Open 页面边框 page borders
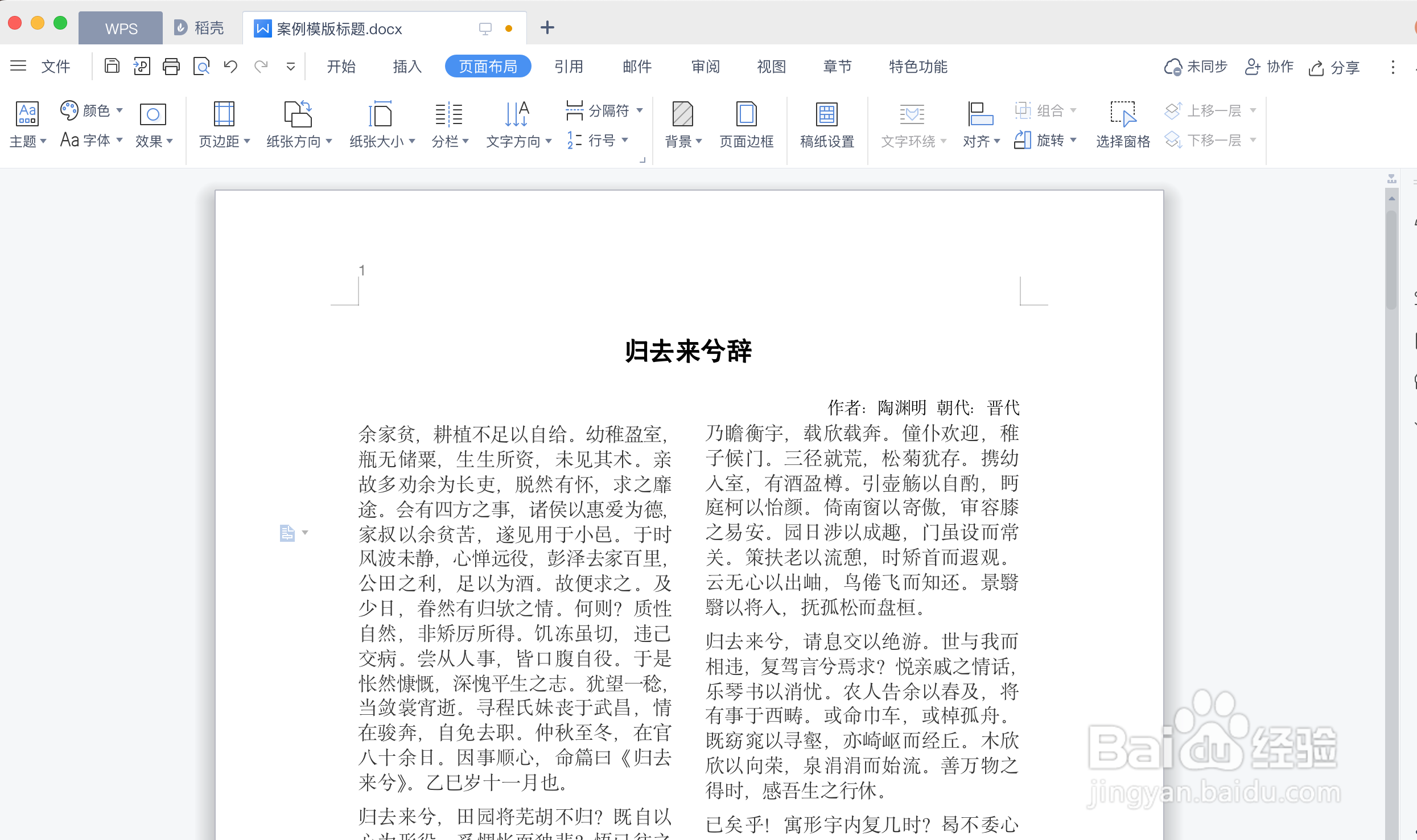Image resolution: width=1417 pixels, height=840 pixels. [x=746, y=124]
